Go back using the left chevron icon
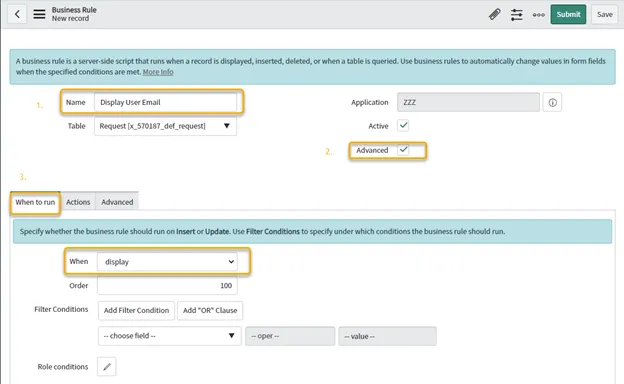 (x=17, y=14)
